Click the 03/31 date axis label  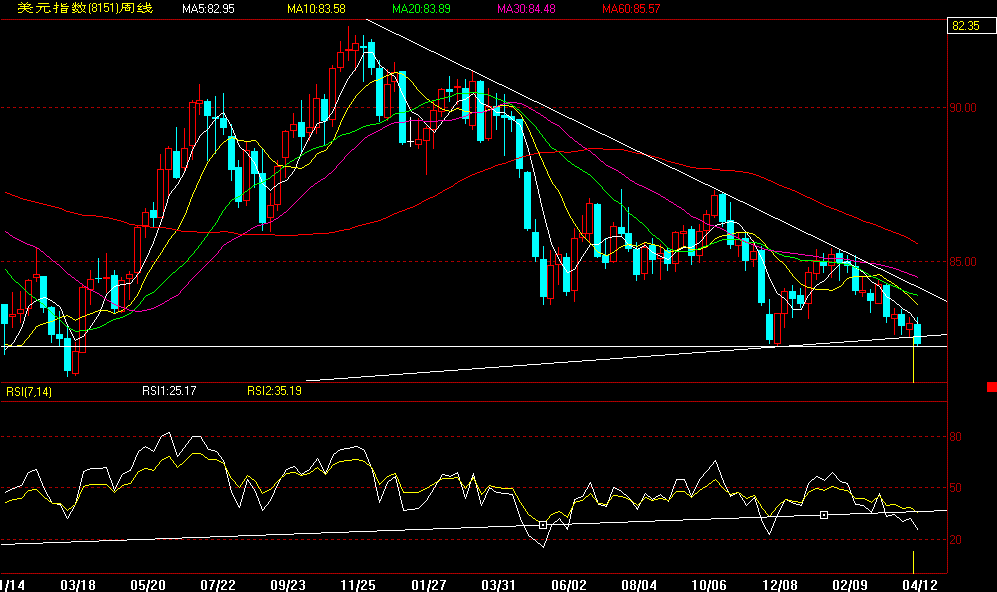tap(498, 585)
